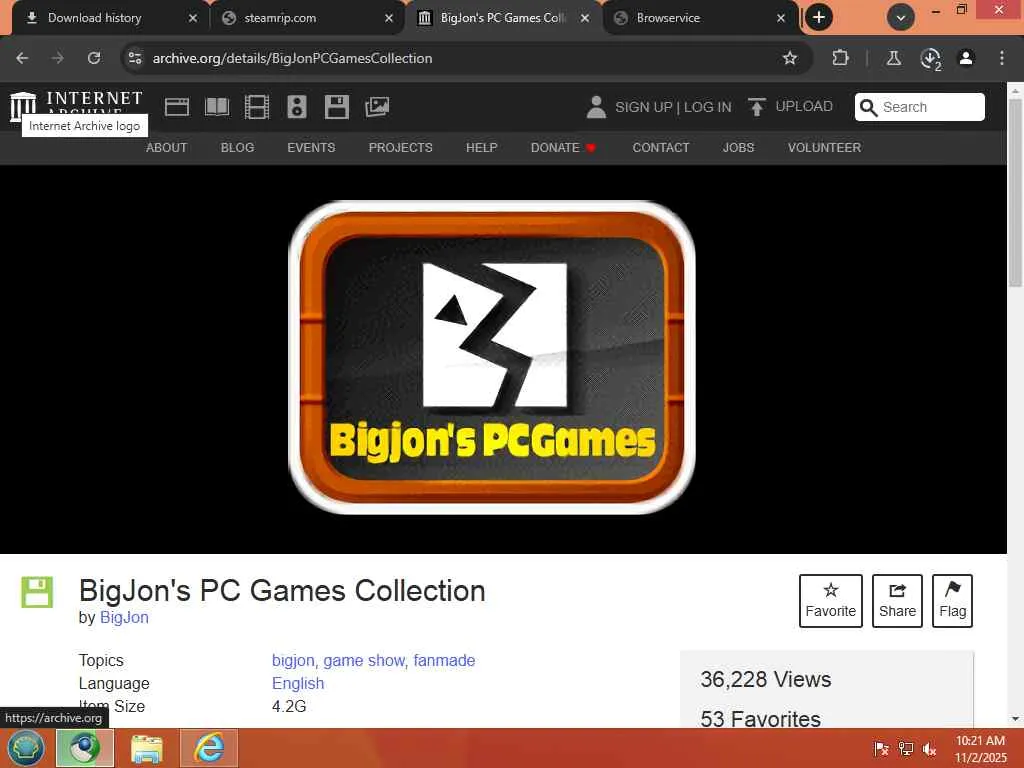Click the Favorite button

tap(831, 601)
